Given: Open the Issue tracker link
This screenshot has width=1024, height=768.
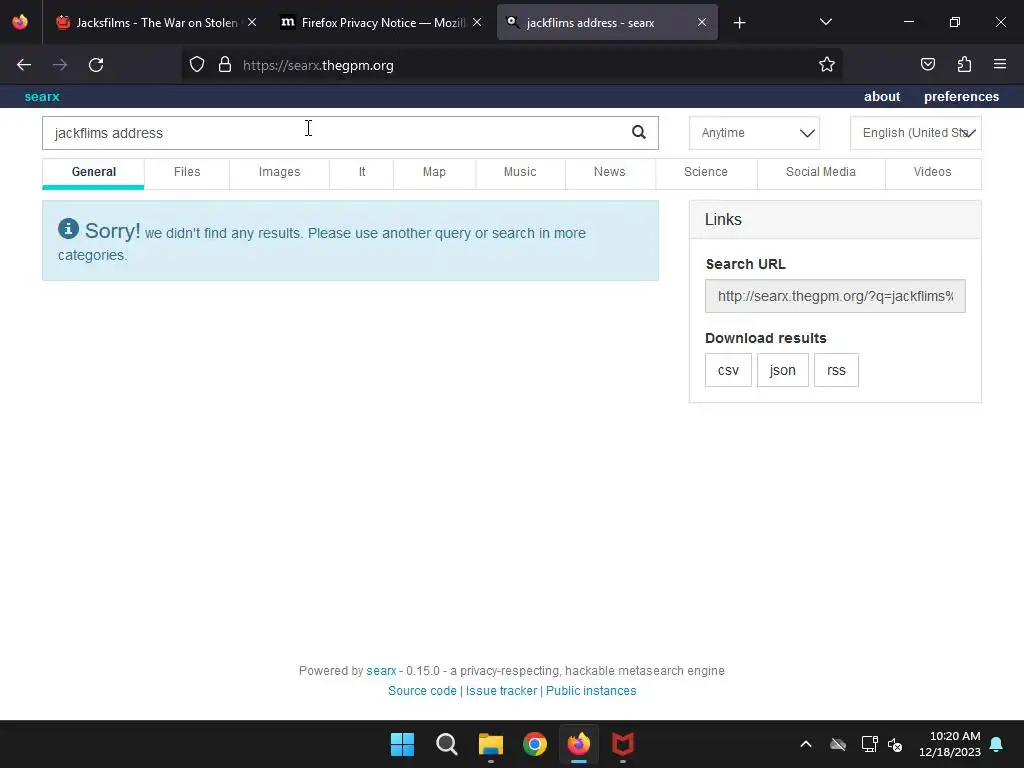Looking at the screenshot, I should click(501, 691).
